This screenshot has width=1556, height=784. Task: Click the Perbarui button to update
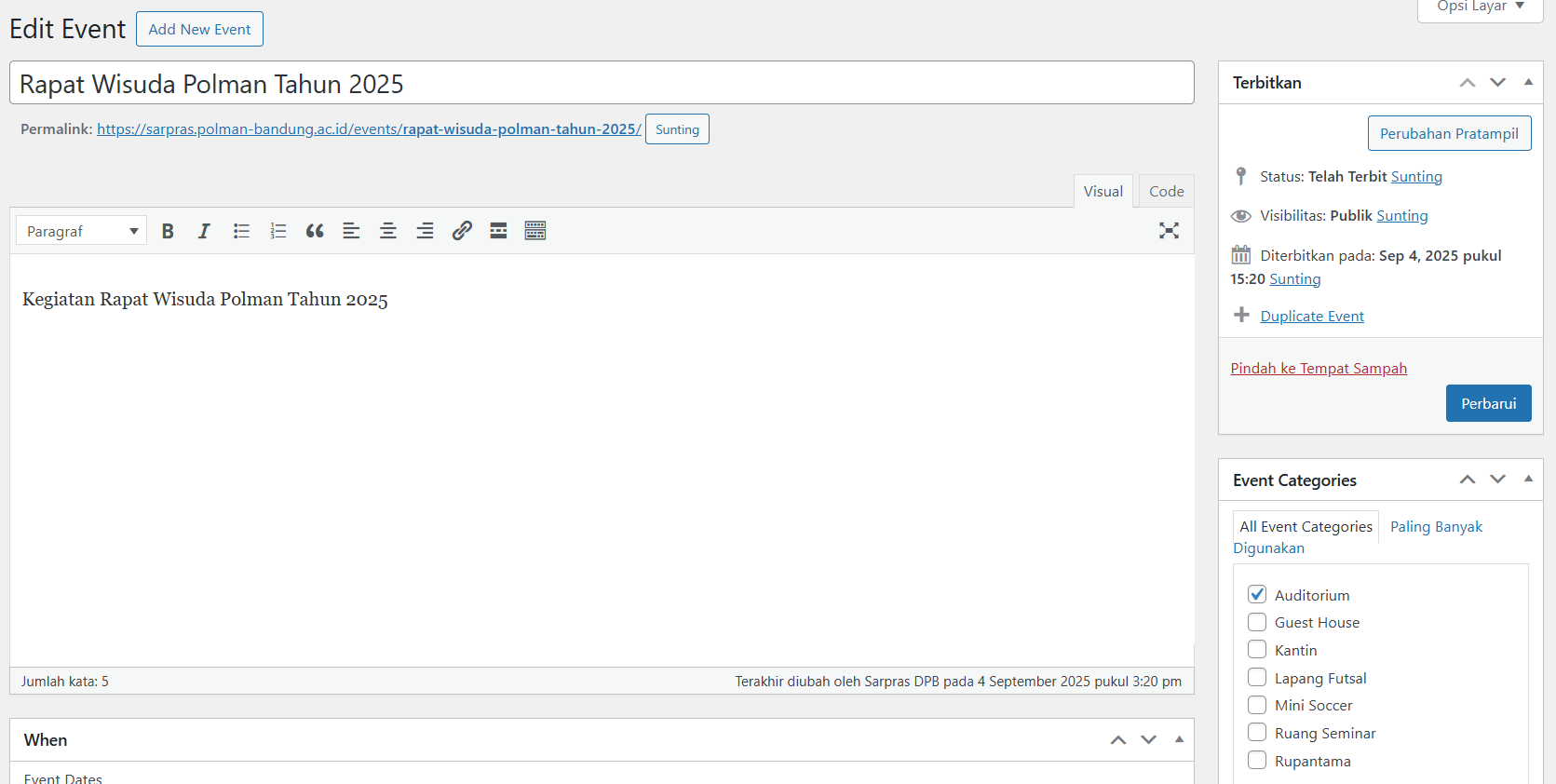[1488, 403]
